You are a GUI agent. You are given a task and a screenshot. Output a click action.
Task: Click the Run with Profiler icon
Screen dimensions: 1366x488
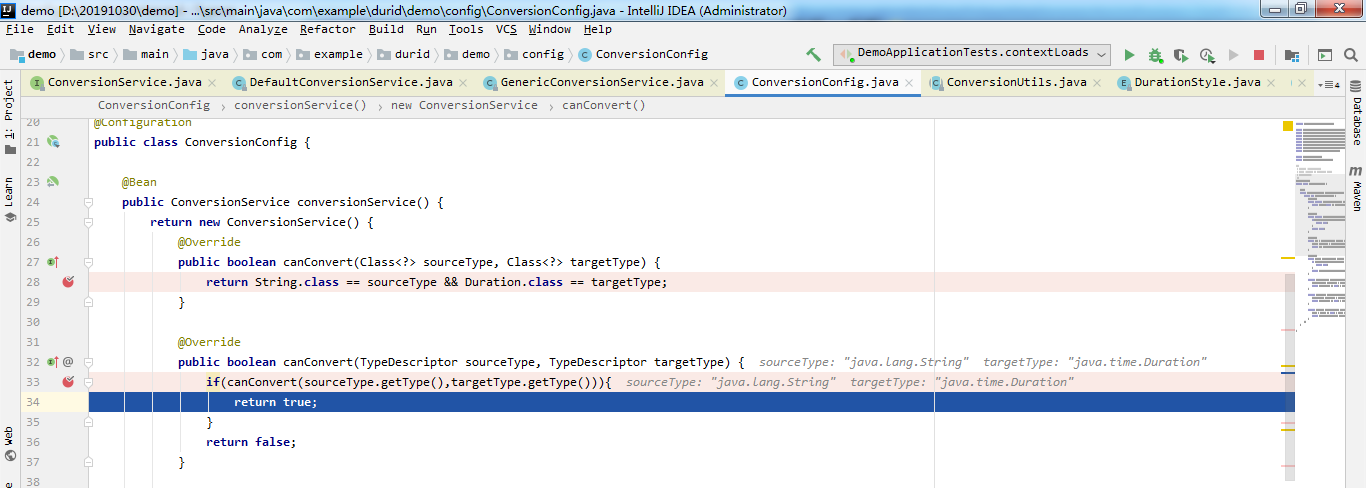(1207, 55)
